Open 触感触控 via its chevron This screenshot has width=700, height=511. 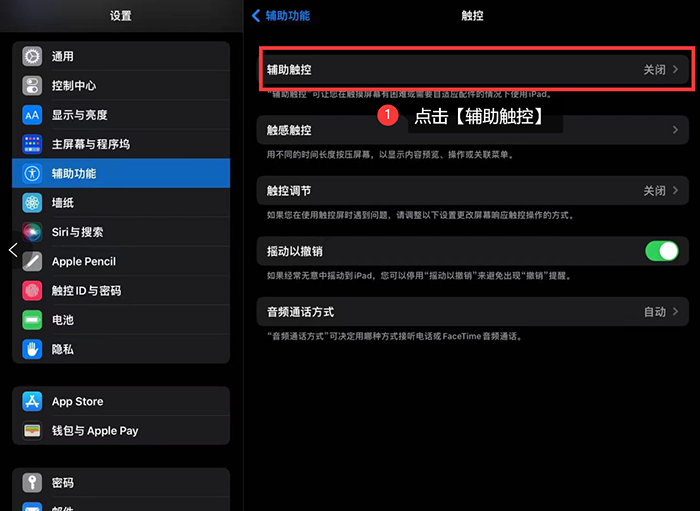(x=675, y=130)
